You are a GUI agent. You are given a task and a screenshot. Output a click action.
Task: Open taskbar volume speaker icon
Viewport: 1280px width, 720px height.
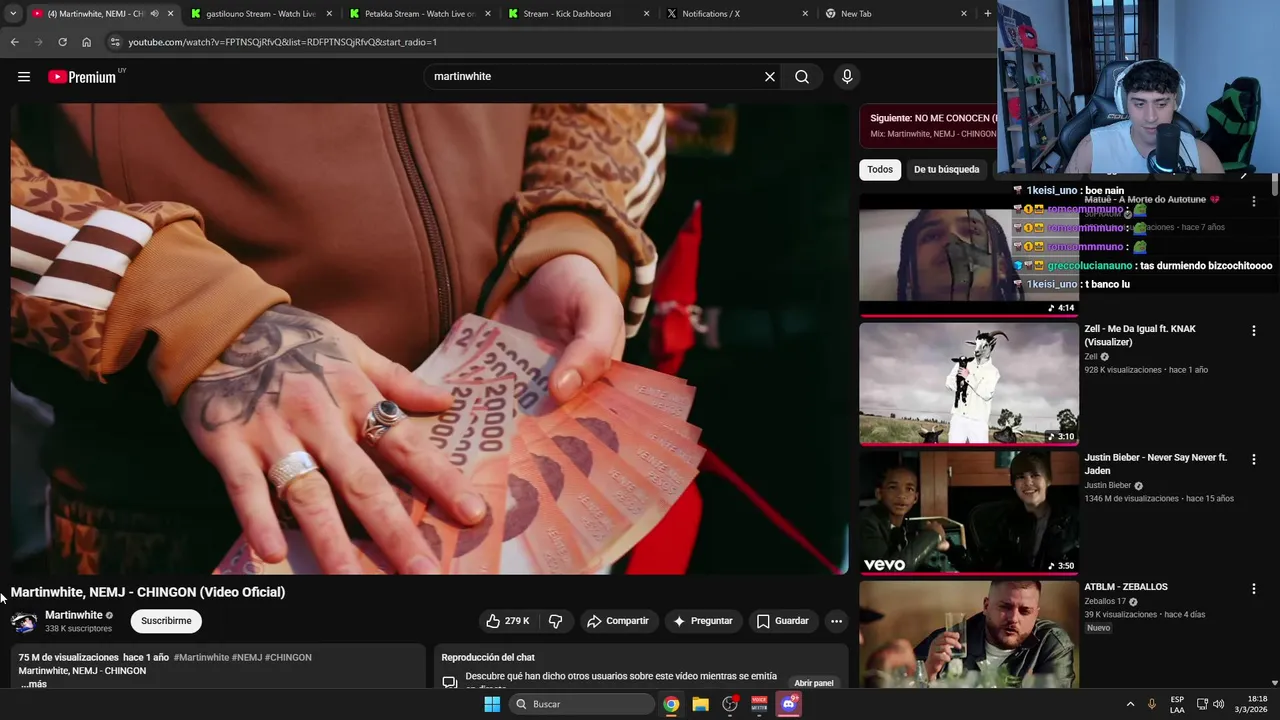coord(1218,704)
